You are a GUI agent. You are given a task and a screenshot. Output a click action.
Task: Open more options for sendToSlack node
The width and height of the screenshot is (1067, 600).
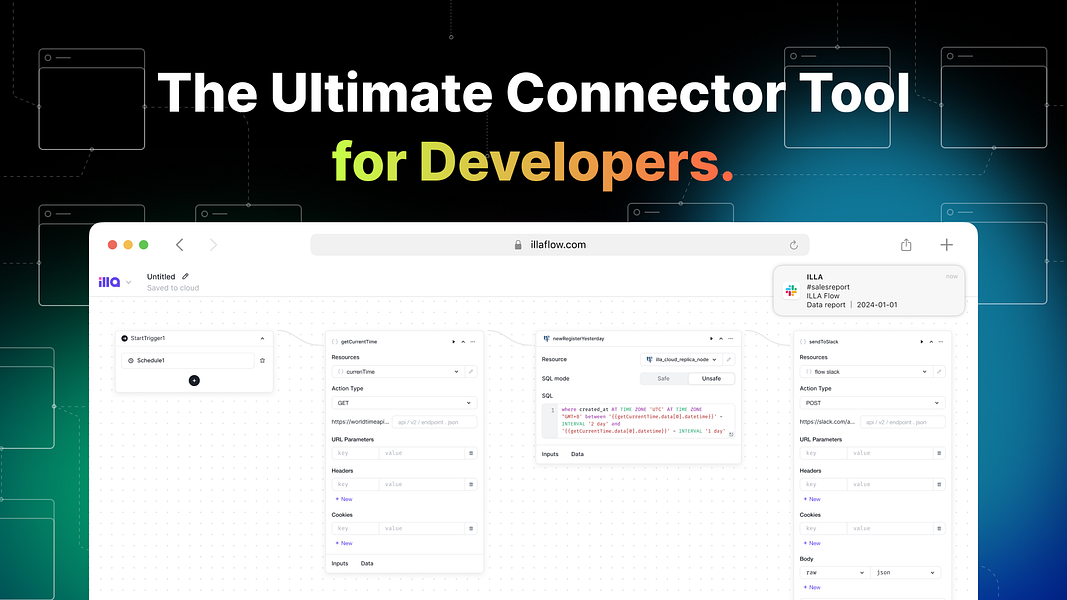[941, 341]
